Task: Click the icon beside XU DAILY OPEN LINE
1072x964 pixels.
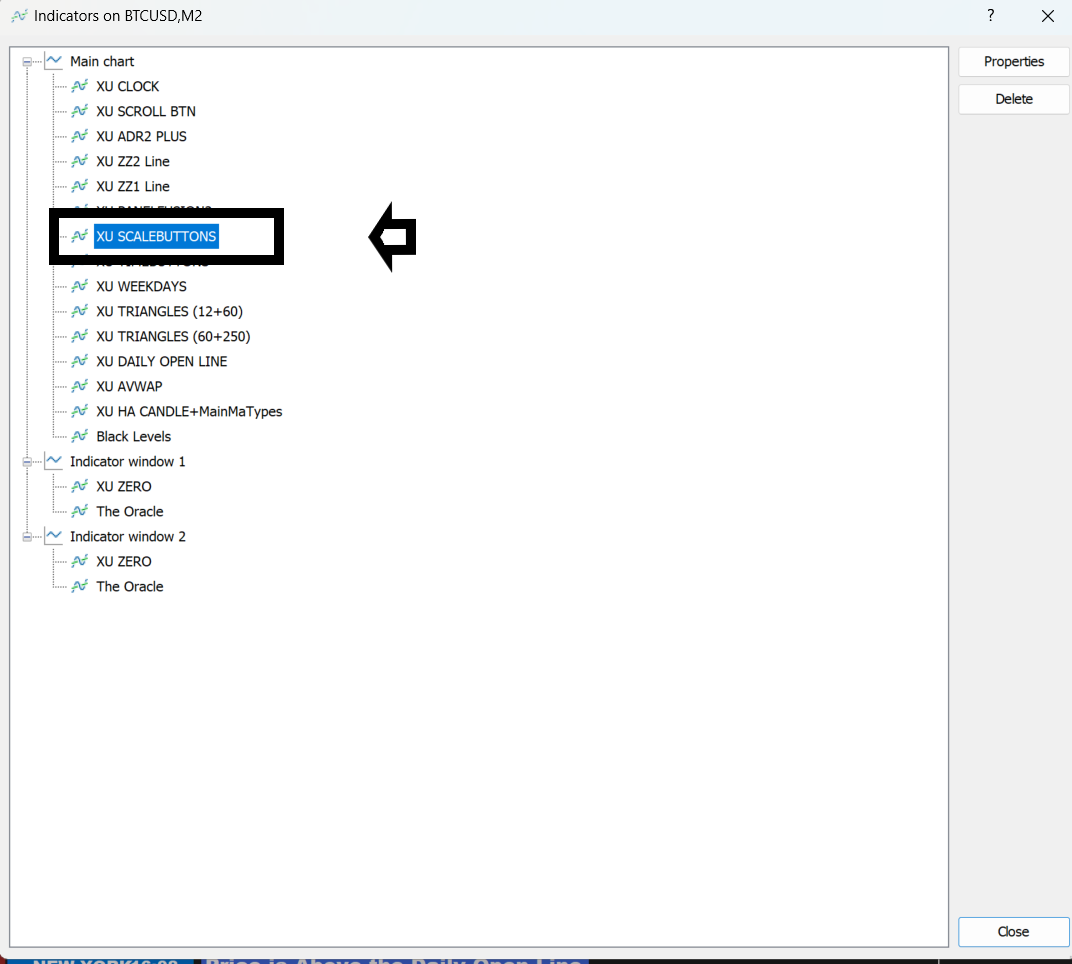Action: [x=79, y=361]
